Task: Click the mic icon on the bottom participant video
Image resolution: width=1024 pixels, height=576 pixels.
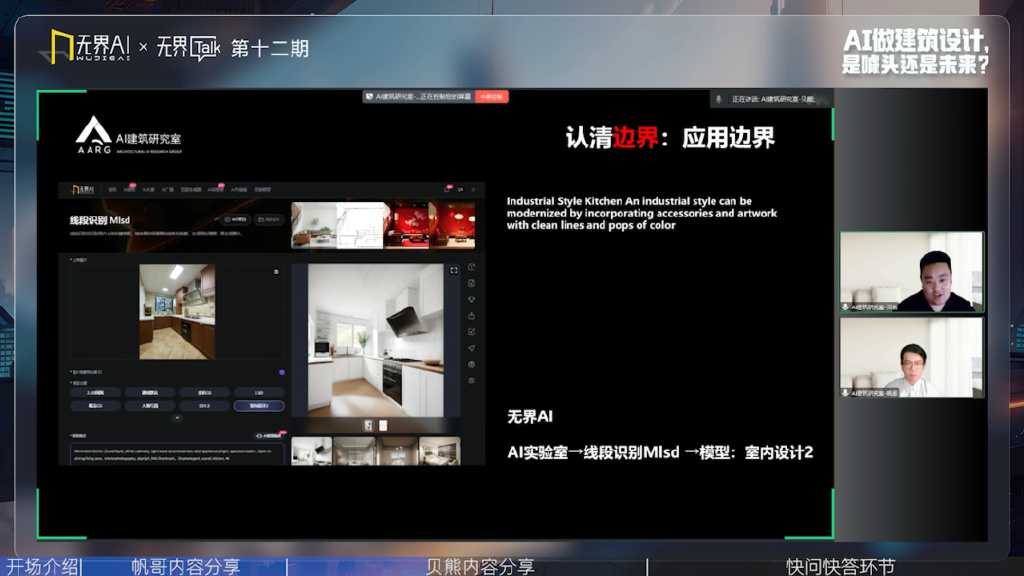Action: pyautogui.click(x=846, y=393)
